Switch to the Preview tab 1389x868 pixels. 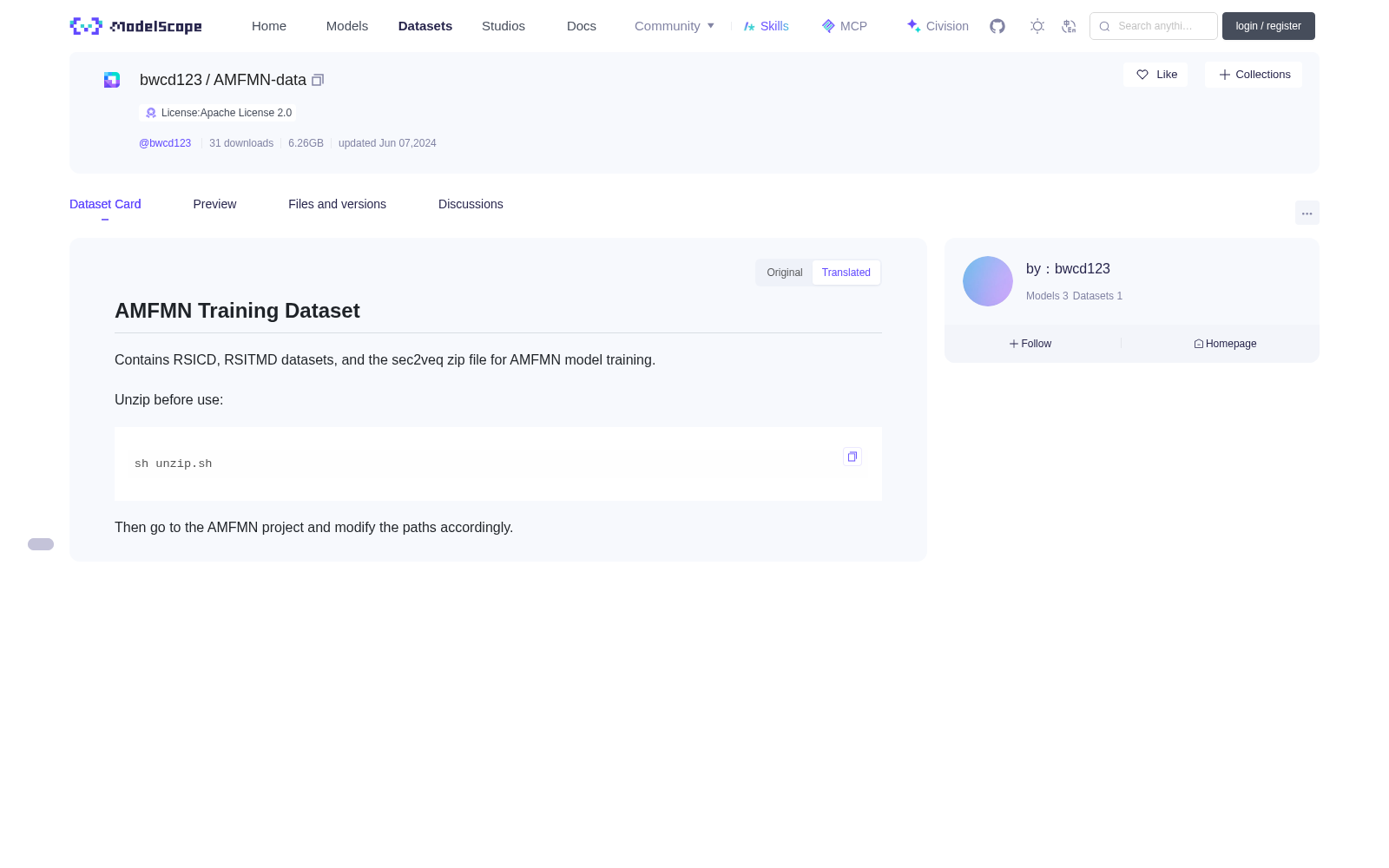coord(214,204)
